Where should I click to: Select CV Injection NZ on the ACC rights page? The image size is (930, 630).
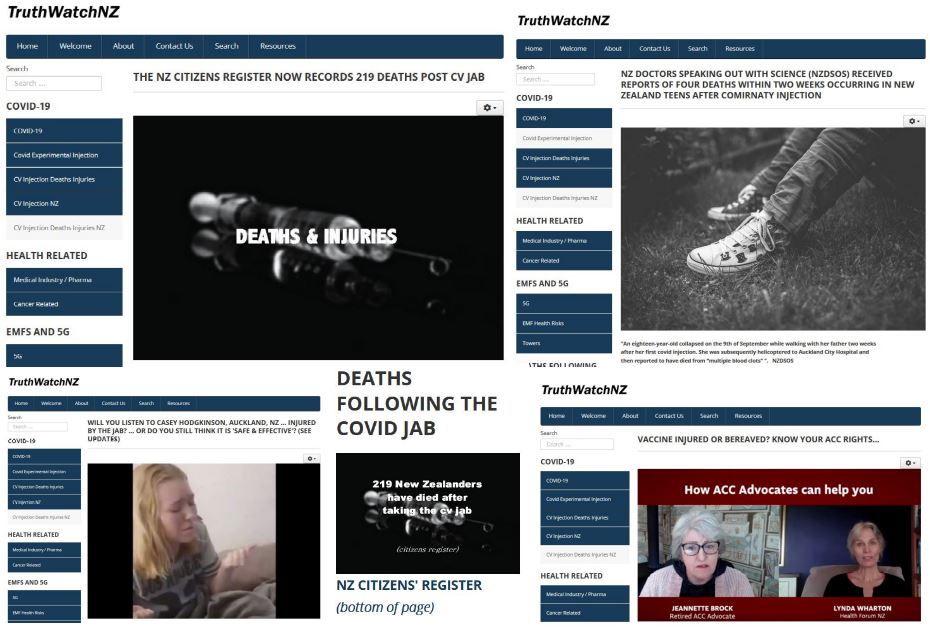tap(585, 536)
